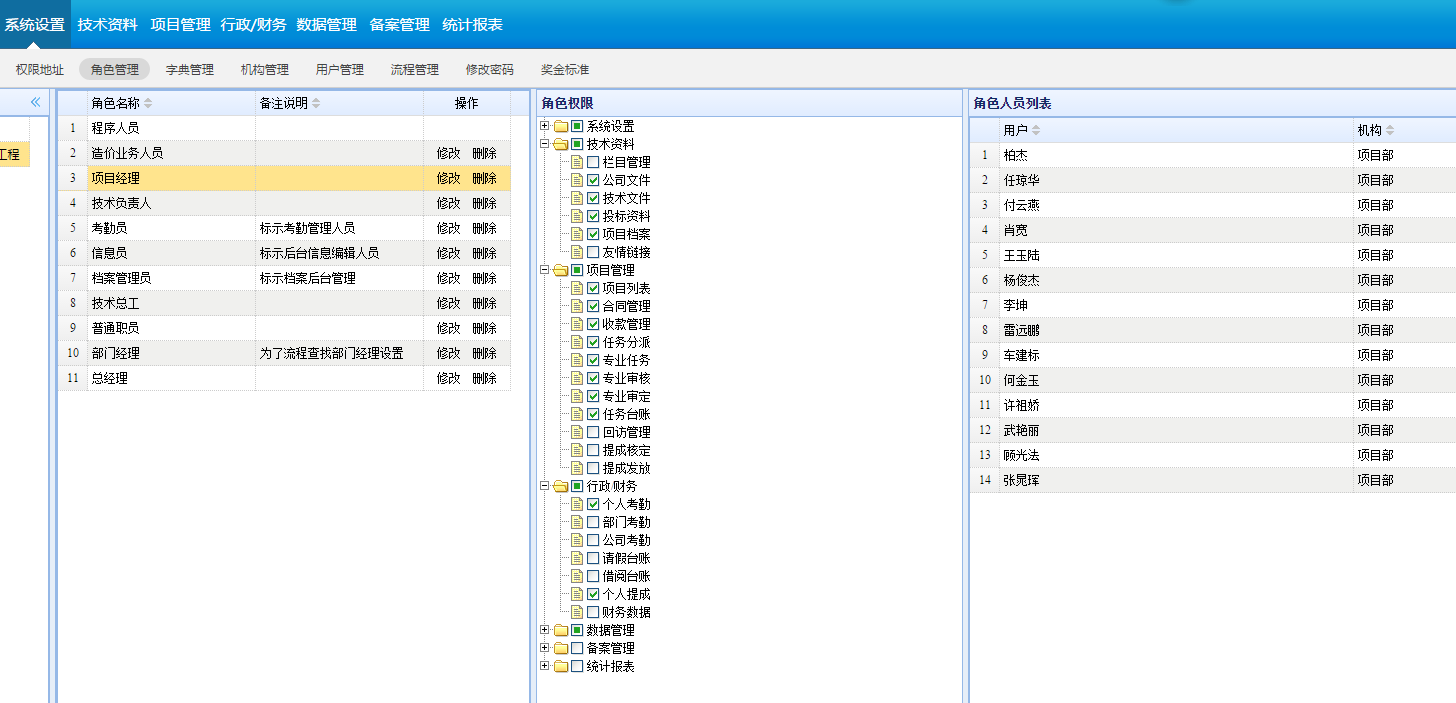Click the 项目管理 folder icon in tree
Viewport: 1456px width, 703px height.
[561, 270]
